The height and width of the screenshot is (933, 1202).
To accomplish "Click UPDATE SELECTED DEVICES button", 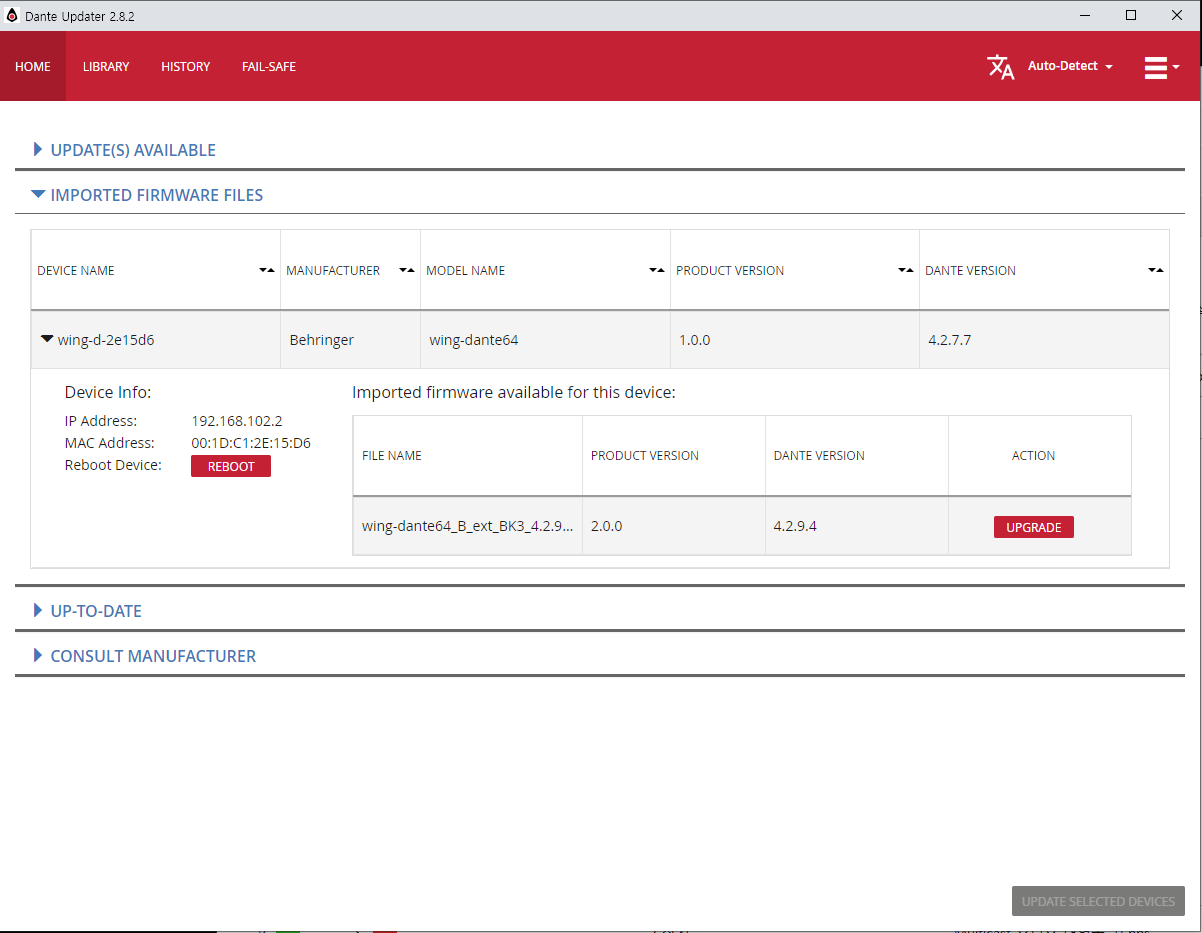I will point(1098,901).
